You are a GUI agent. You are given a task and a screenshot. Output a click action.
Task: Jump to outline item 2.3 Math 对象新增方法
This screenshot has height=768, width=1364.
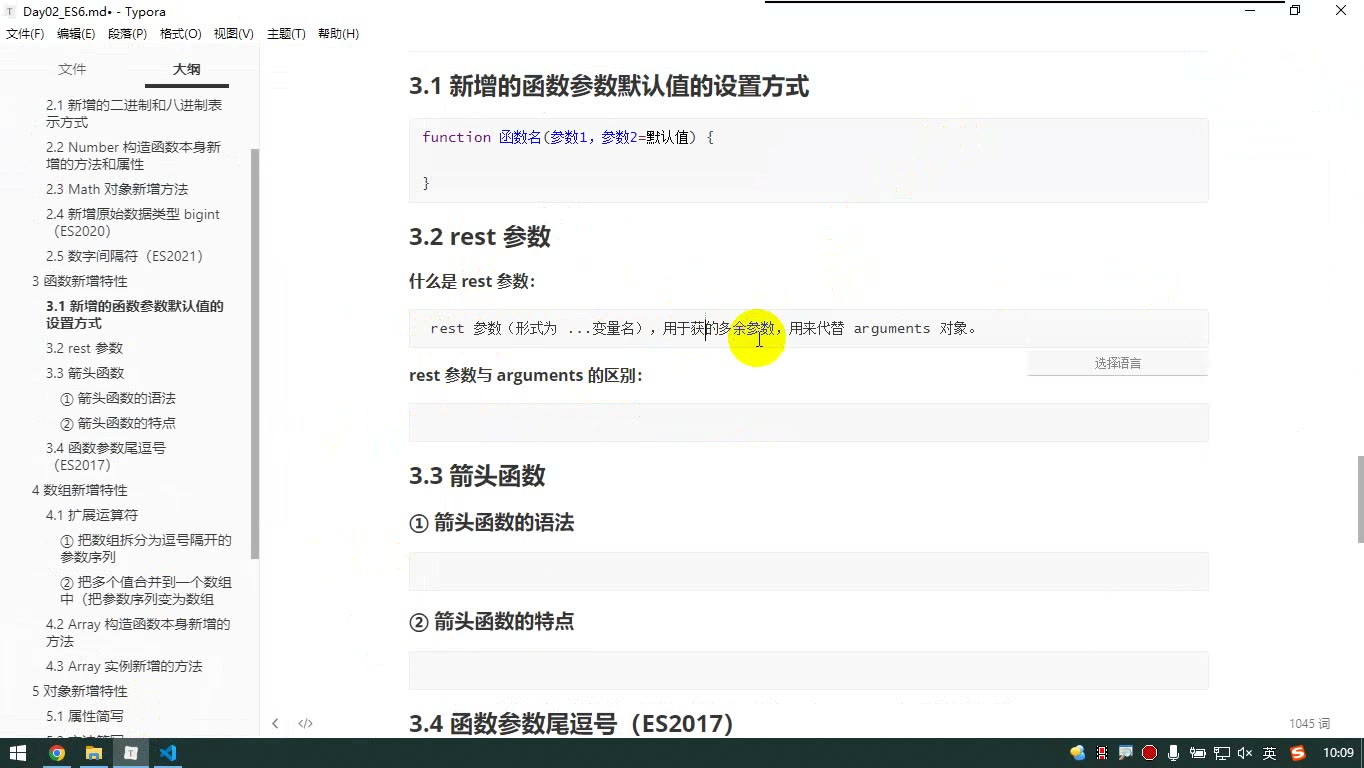tap(117, 189)
